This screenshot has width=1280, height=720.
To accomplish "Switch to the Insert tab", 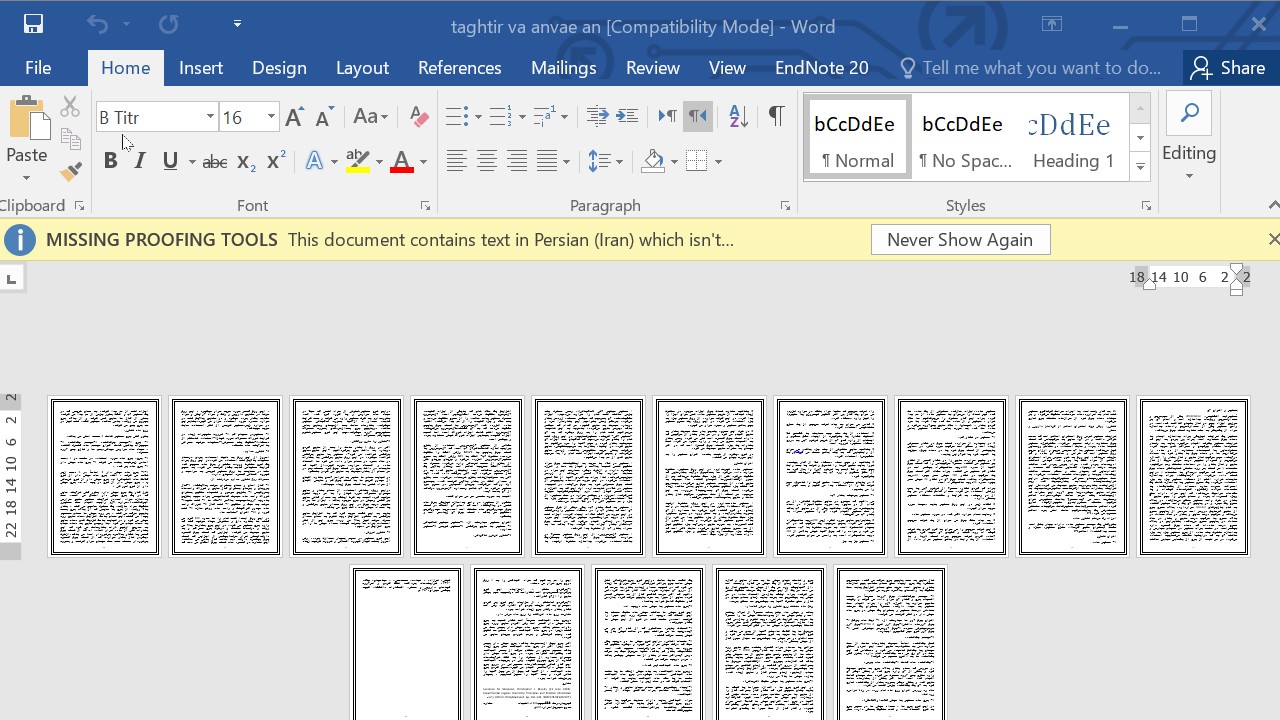I will [201, 68].
